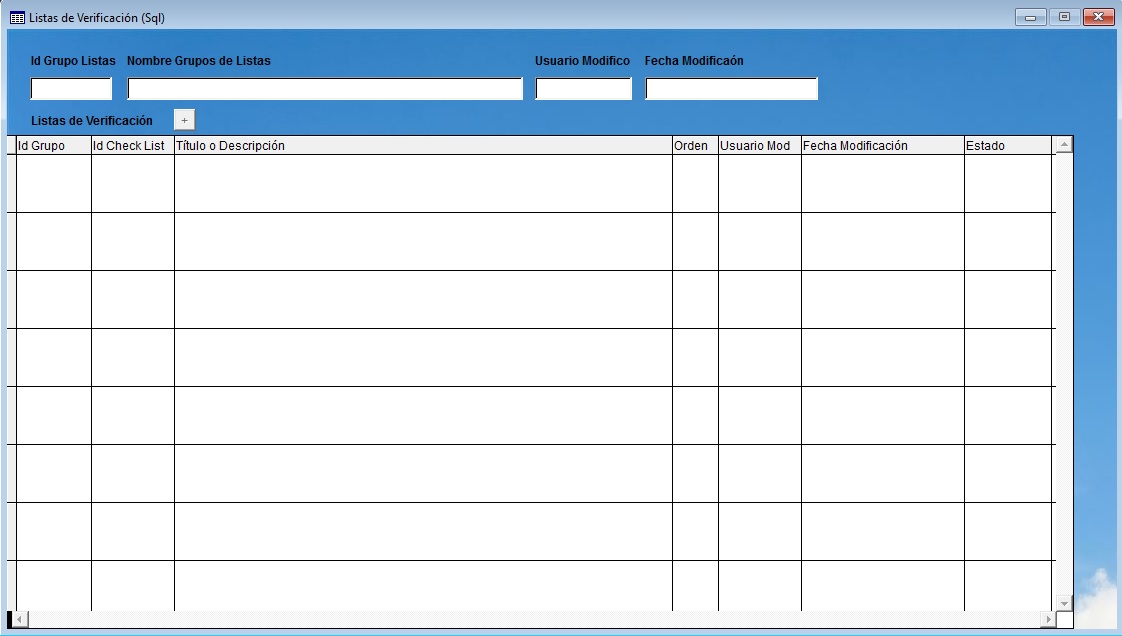The height and width of the screenshot is (636, 1122).
Task: Select the Fecha Modificaón input field
Action: point(731,89)
